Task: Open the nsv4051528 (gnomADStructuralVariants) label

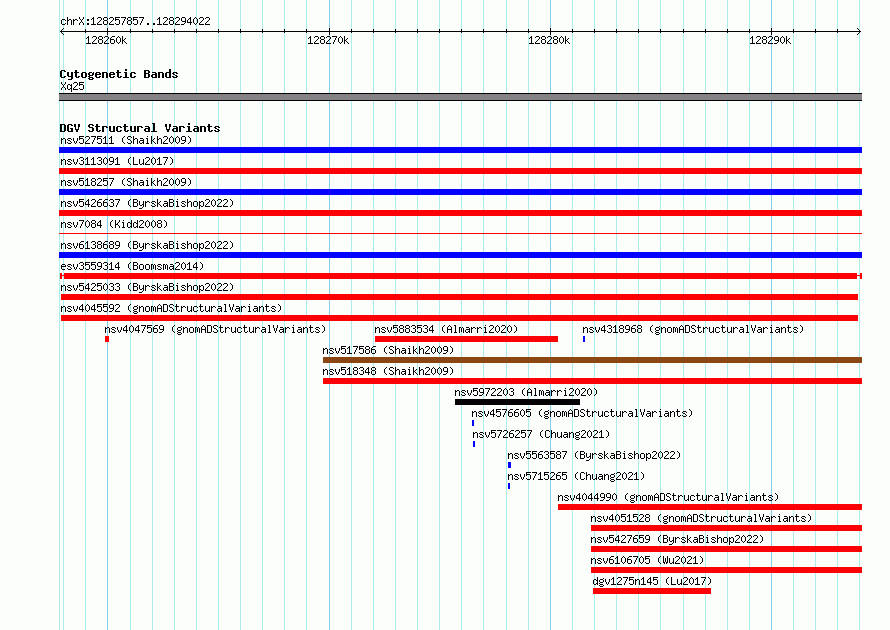Action: point(701,518)
